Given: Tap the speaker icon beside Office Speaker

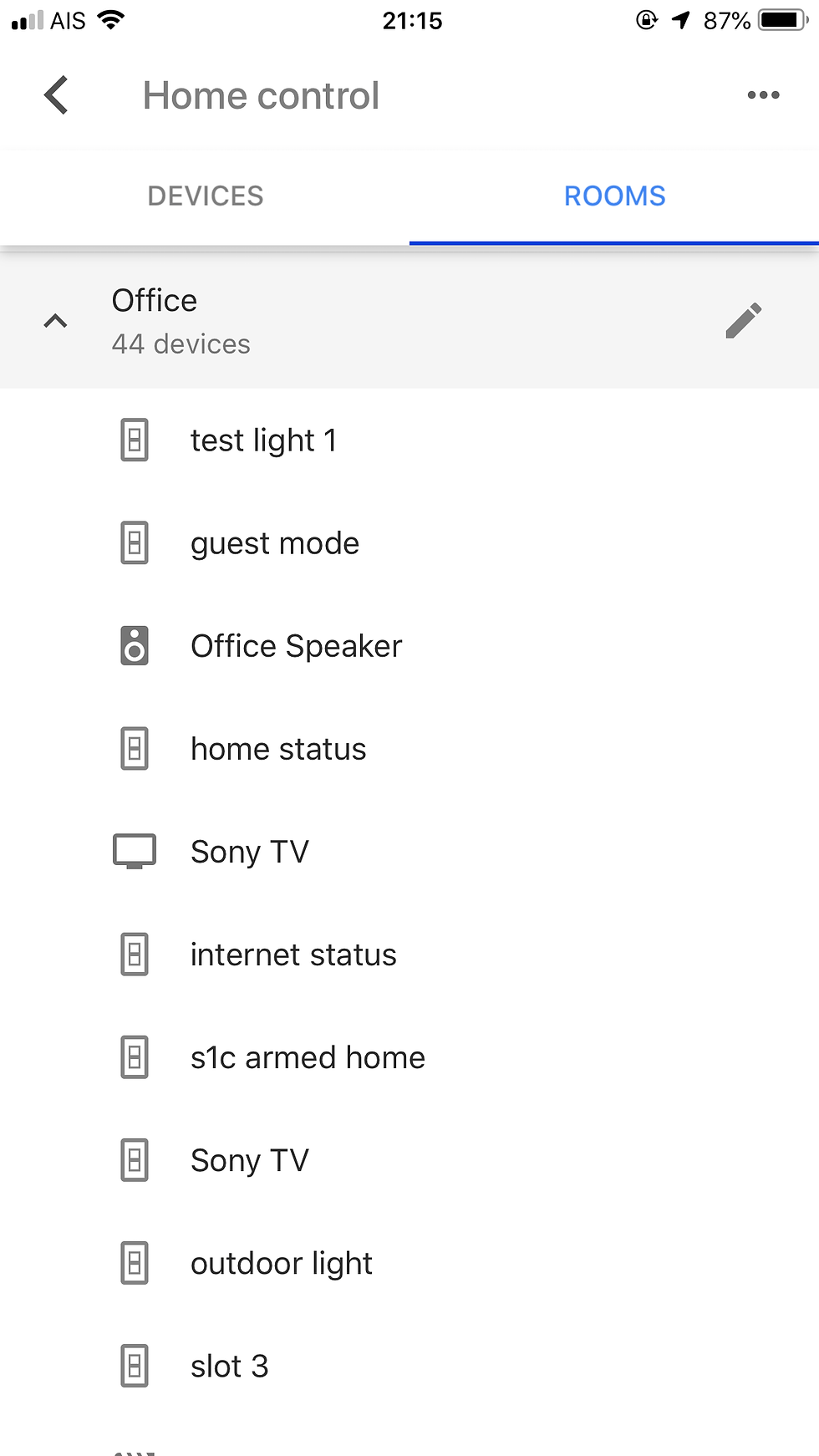Looking at the screenshot, I should (x=135, y=646).
